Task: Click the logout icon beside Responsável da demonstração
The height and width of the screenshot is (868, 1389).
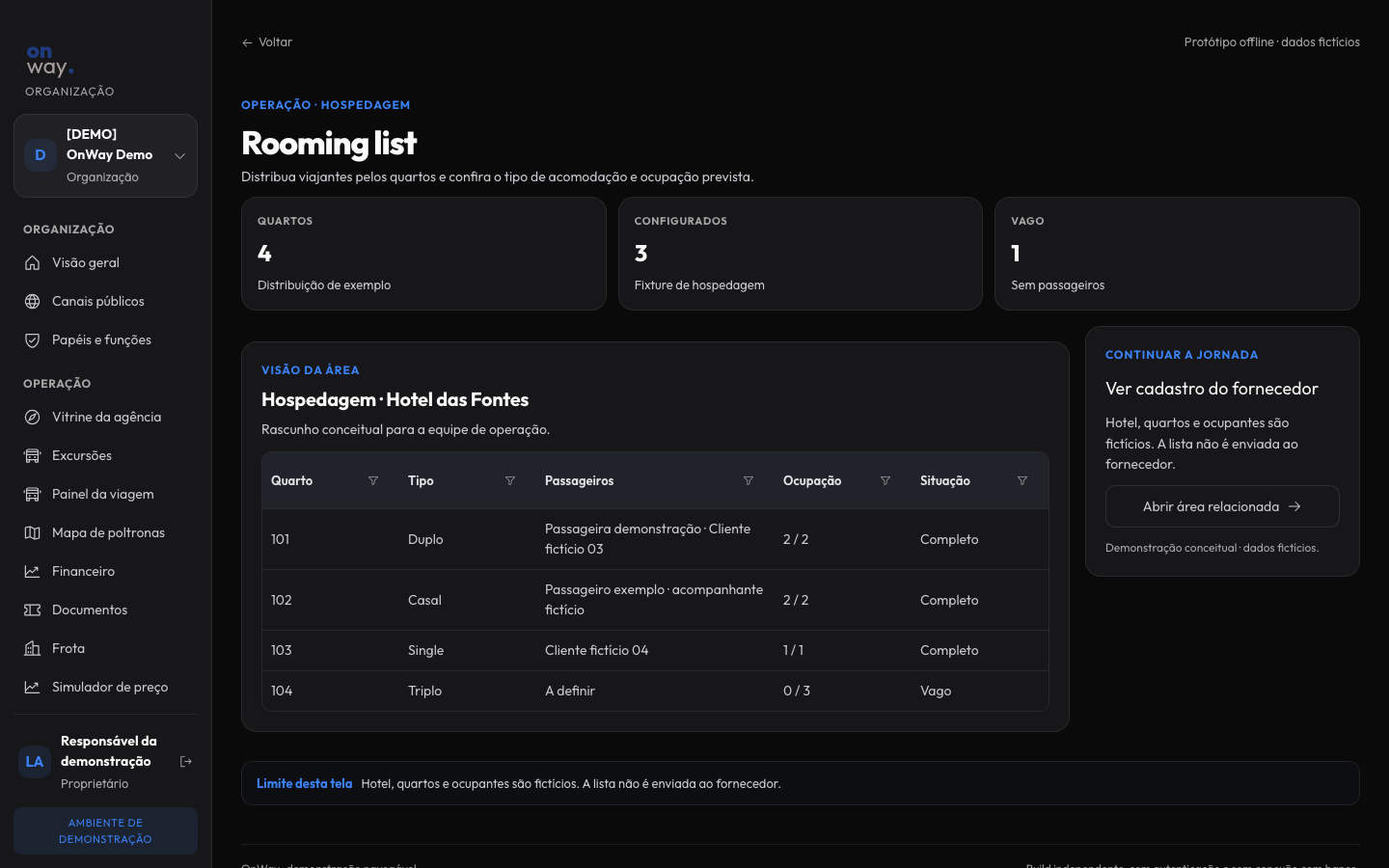Action: tap(186, 762)
